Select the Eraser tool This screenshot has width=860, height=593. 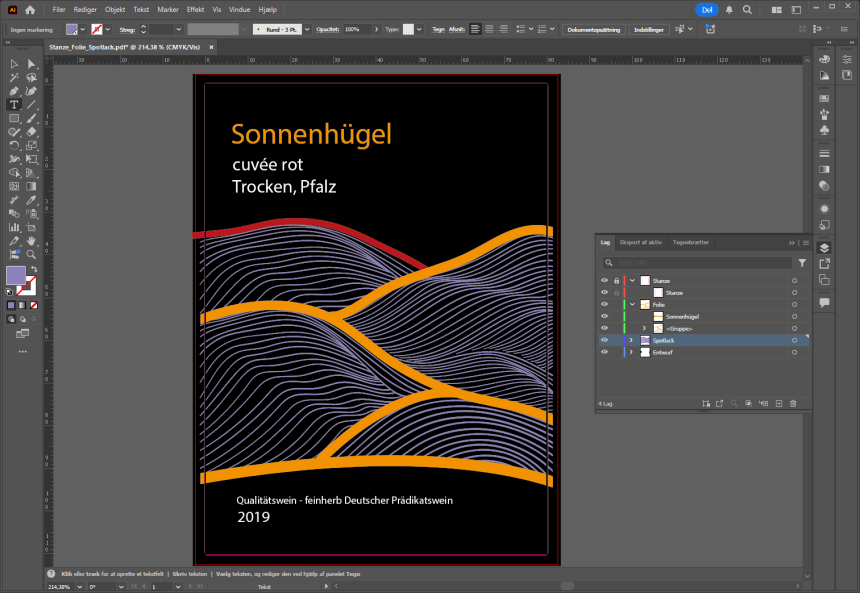[32, 132]
